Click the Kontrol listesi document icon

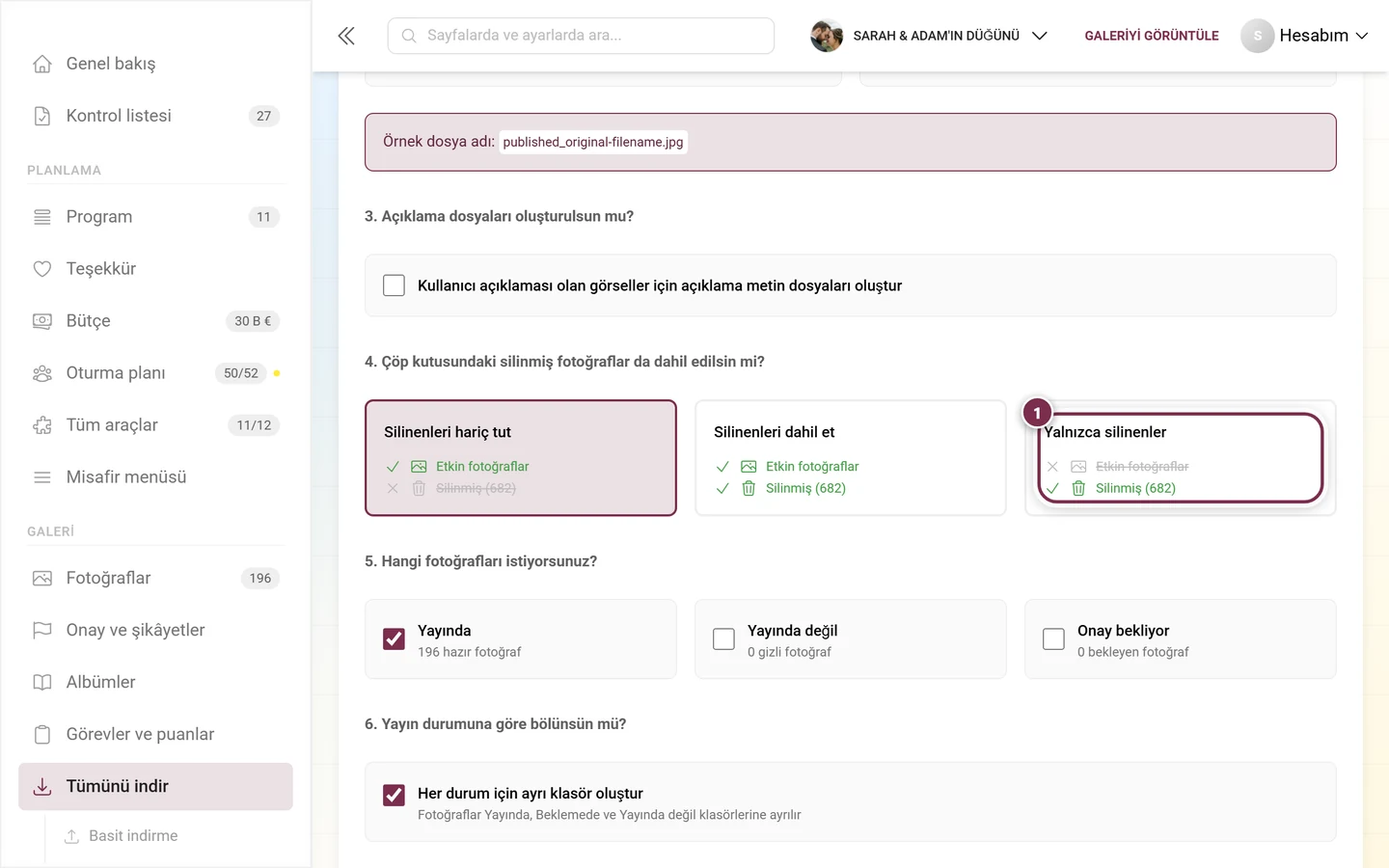(x=42, y=116)
